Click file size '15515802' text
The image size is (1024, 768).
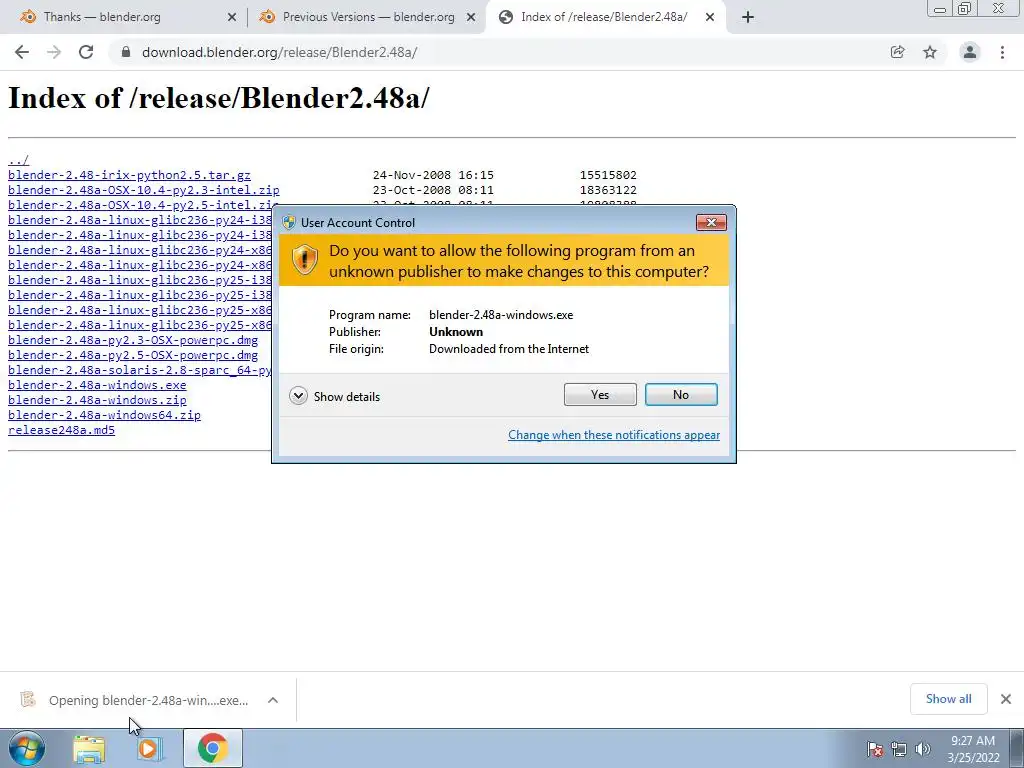point(608,175)
